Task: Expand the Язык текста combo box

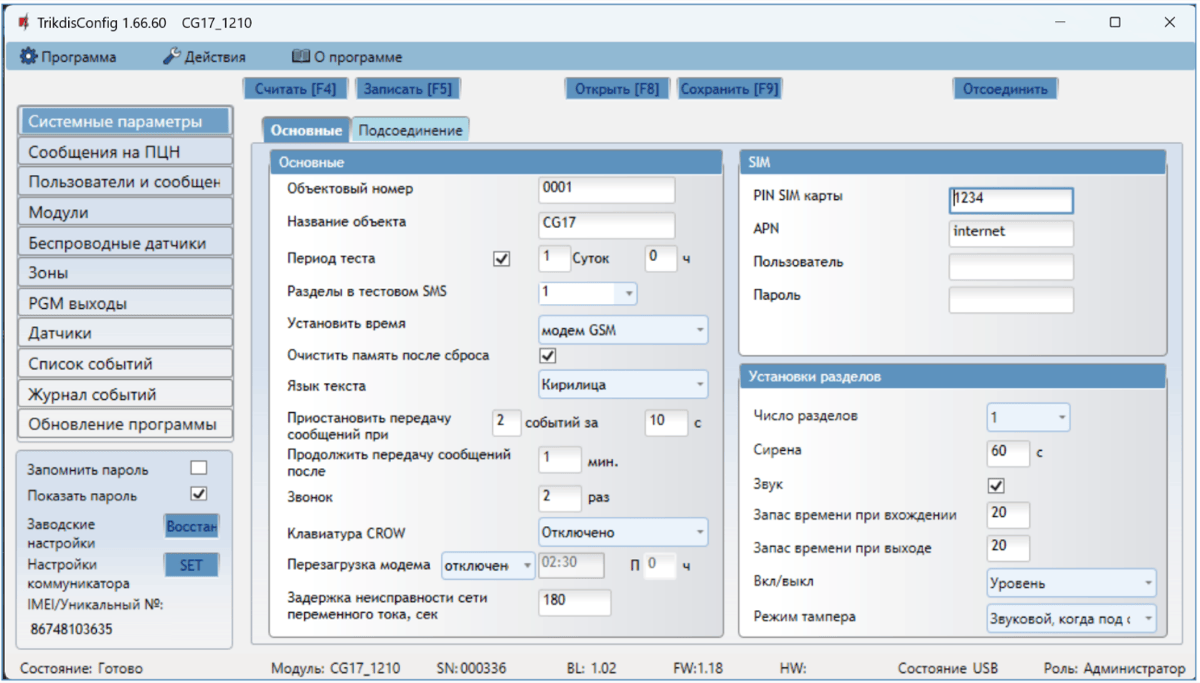Action: (x=622, y=384)
